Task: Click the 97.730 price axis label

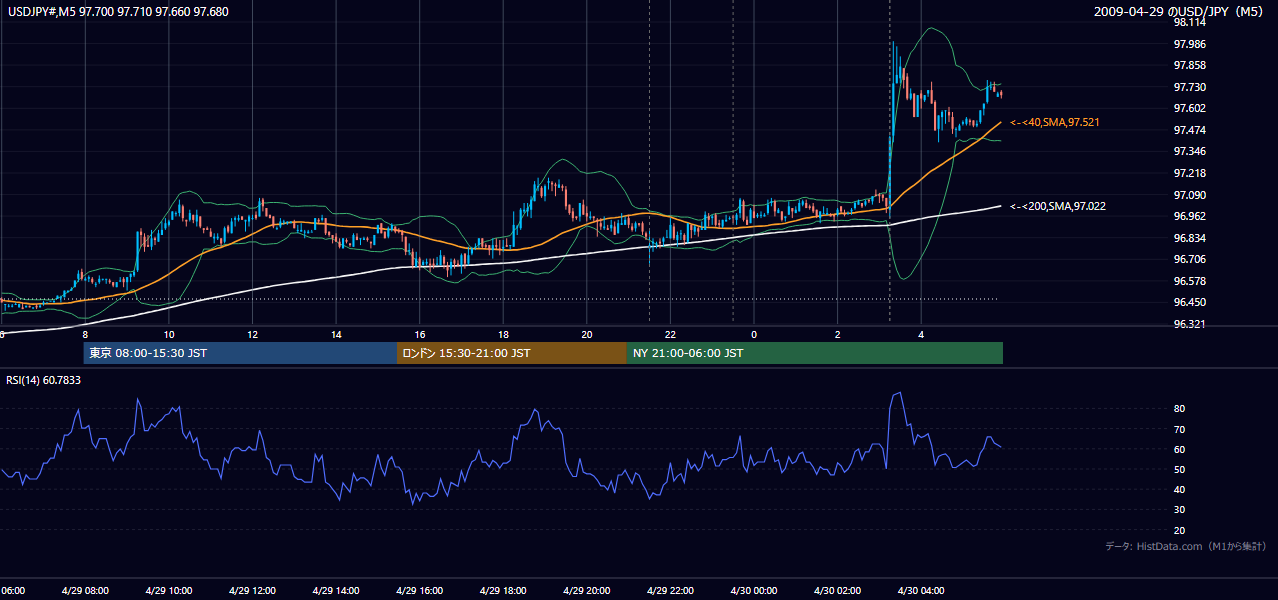Action: pos(1189,87)
